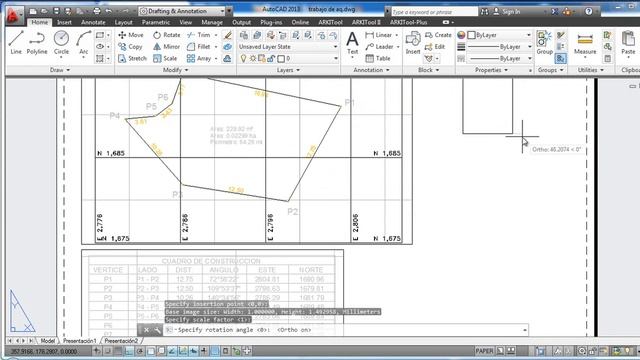The height and width of the screenshot is (360, 640).
Task: Click the Linear dimension tool
Action: click(378, 35)
